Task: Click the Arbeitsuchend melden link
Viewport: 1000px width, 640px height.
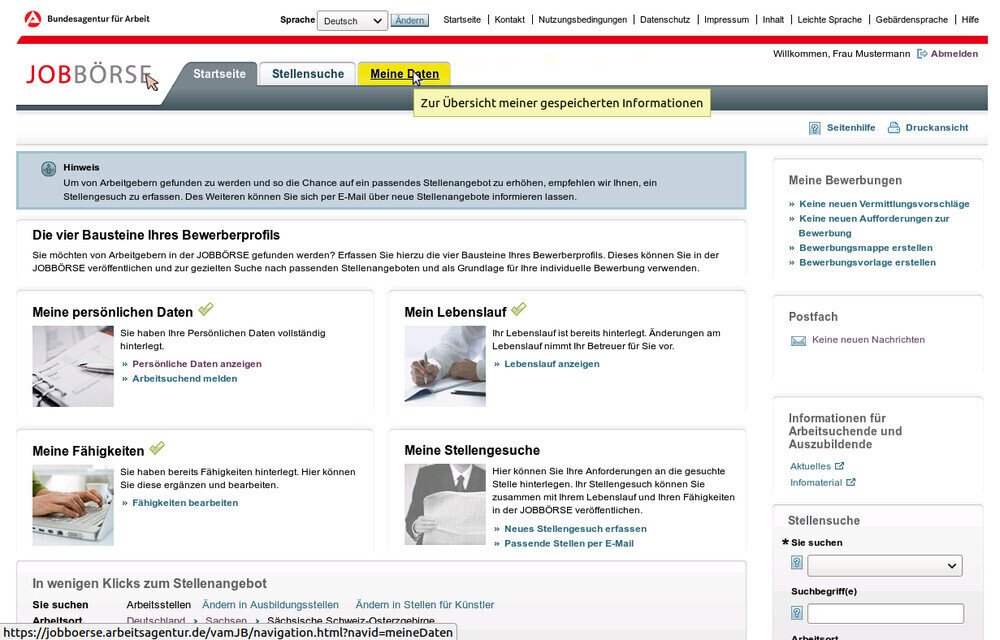Action: [184, 379]
